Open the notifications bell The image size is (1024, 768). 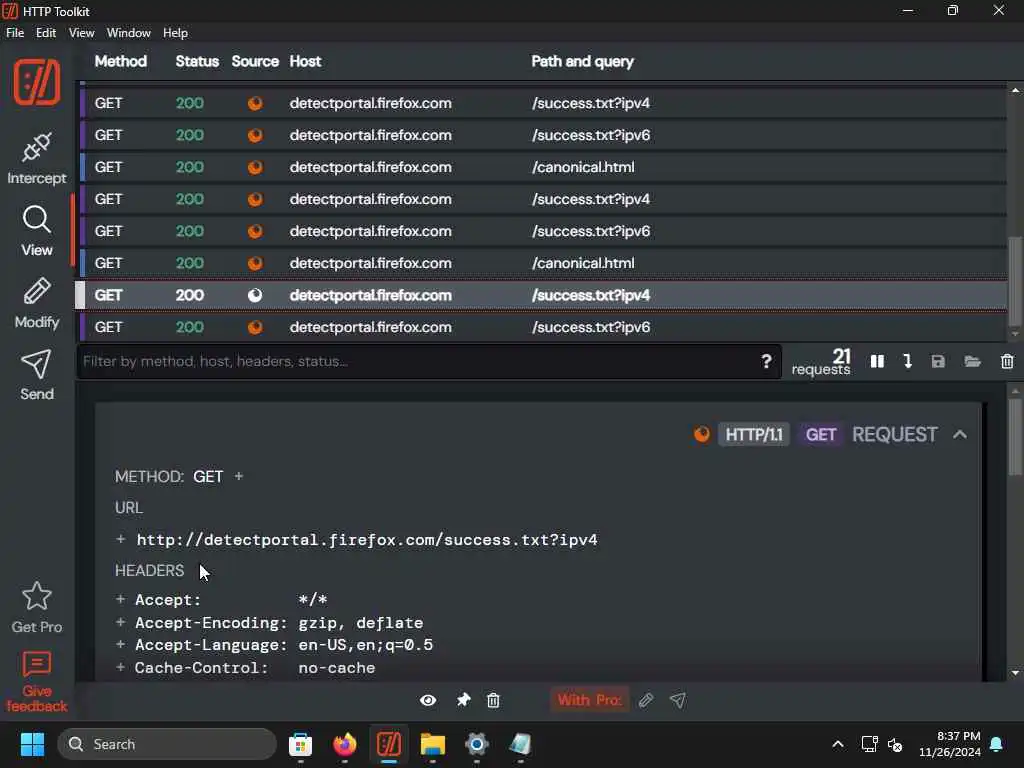click(997, 744)
